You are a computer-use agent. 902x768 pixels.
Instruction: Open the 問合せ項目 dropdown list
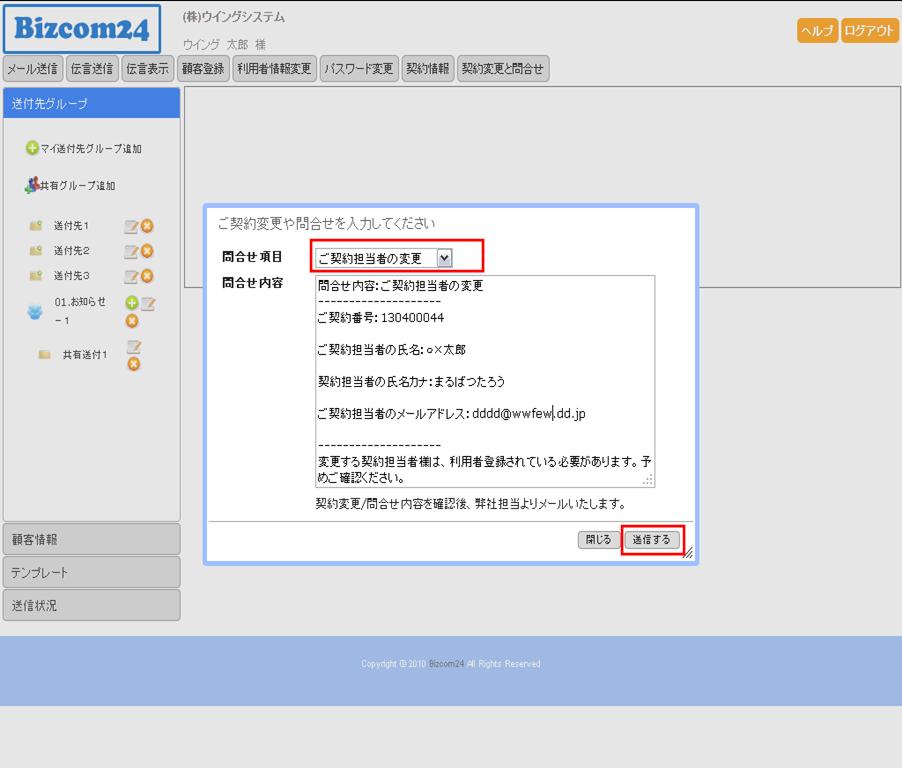coord(444,258)
